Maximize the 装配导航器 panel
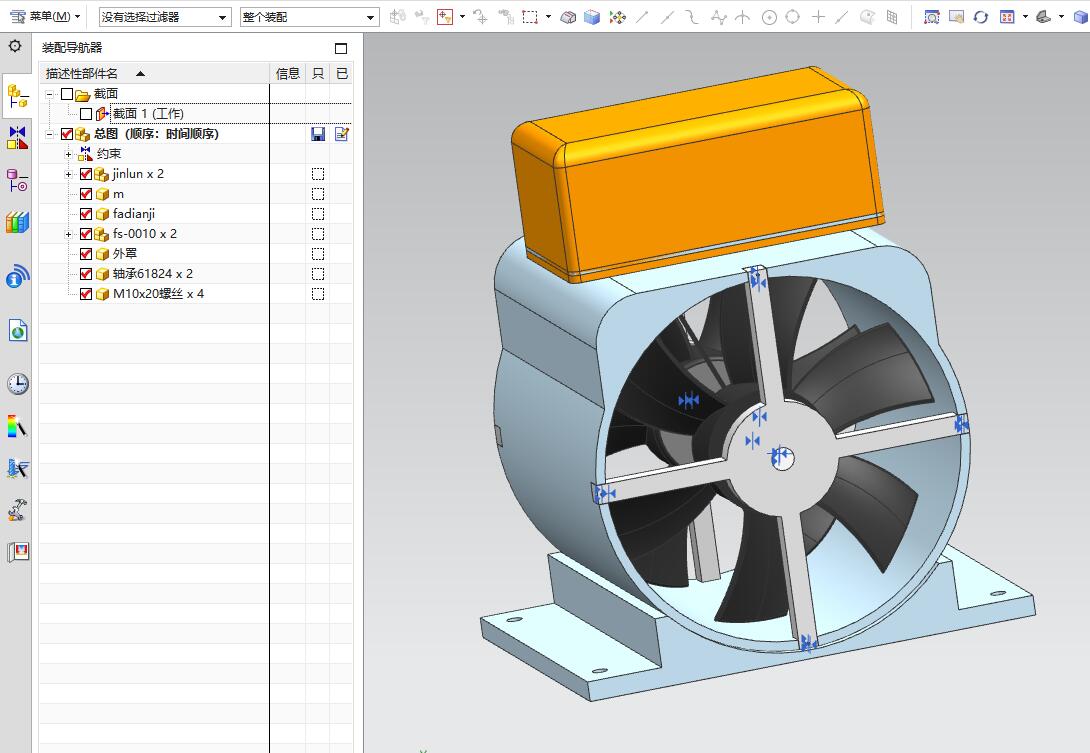The width and height of the screenshot is (1090, 753). click(341, 48)
